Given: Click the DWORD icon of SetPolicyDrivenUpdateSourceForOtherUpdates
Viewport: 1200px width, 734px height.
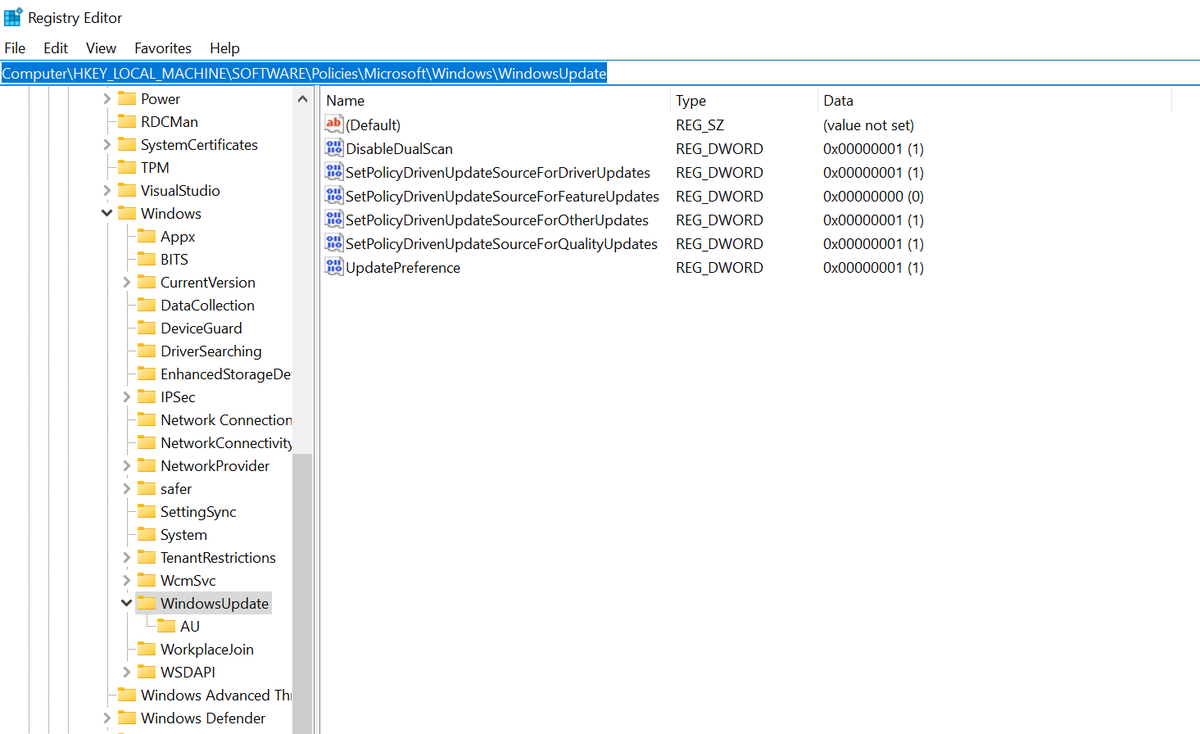Looking at the screenshot, I should point(334,220).
